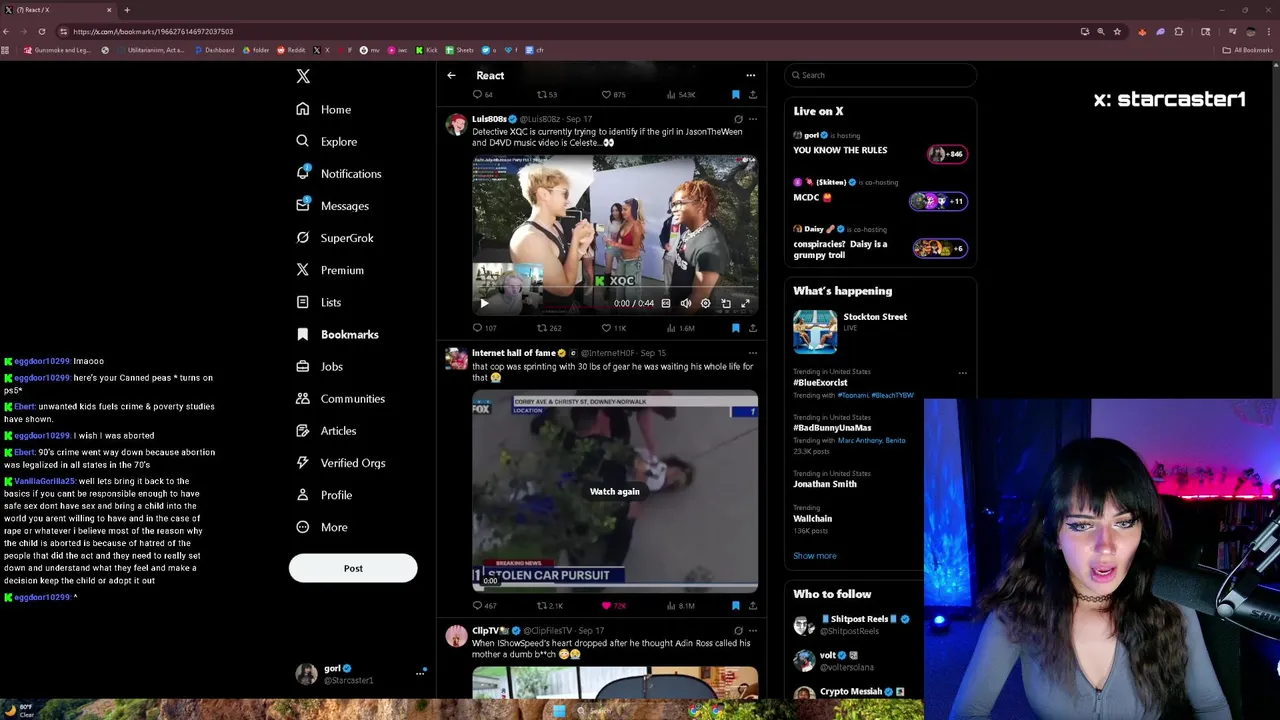
Task: Click the Lists icon in the sidebar
Action: [302, 302]
